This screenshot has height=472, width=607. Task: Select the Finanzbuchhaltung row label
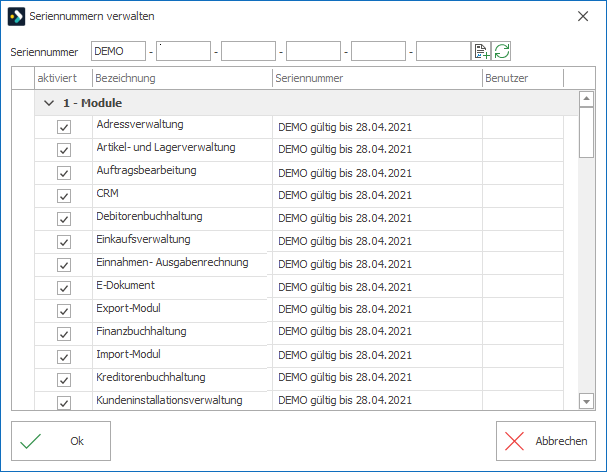[141, 331]
